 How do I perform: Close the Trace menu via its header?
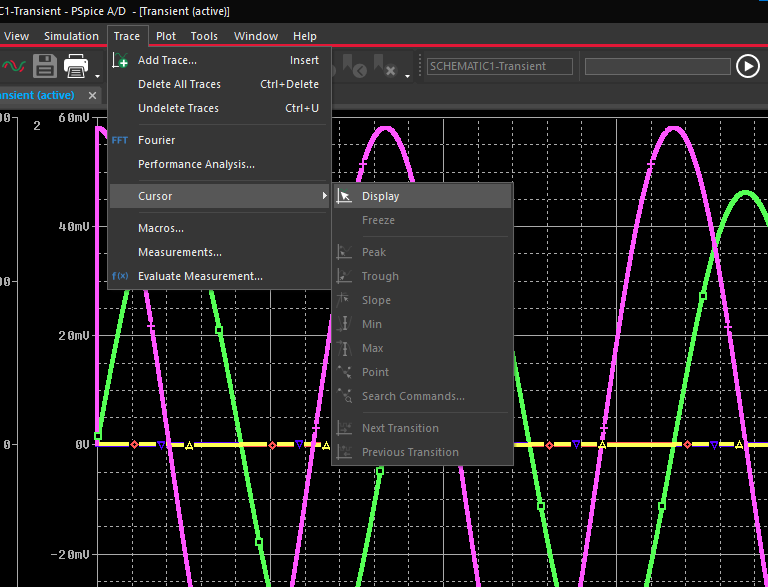click(127, 36)
